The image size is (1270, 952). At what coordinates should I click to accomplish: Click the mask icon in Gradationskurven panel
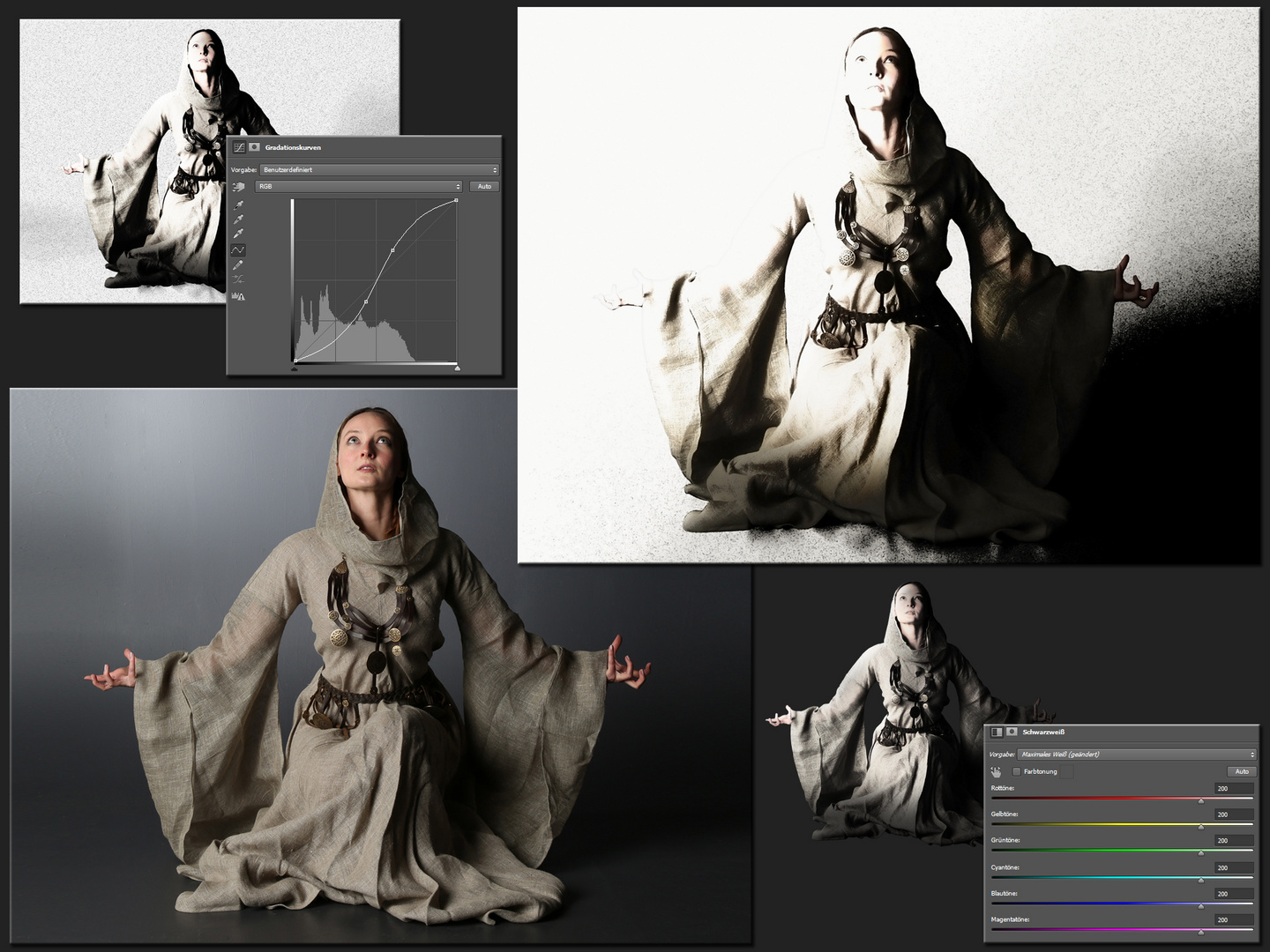[x=254, y=147]
